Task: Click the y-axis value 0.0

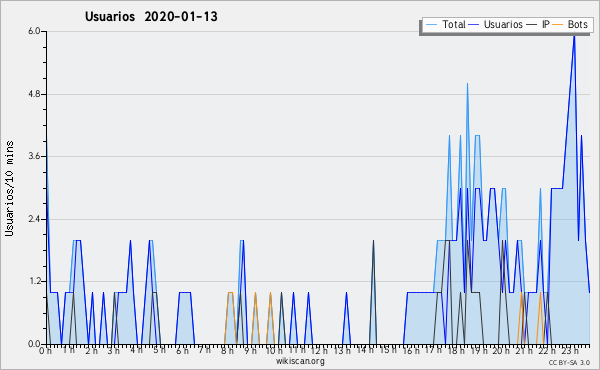Action: click(34, 344)
